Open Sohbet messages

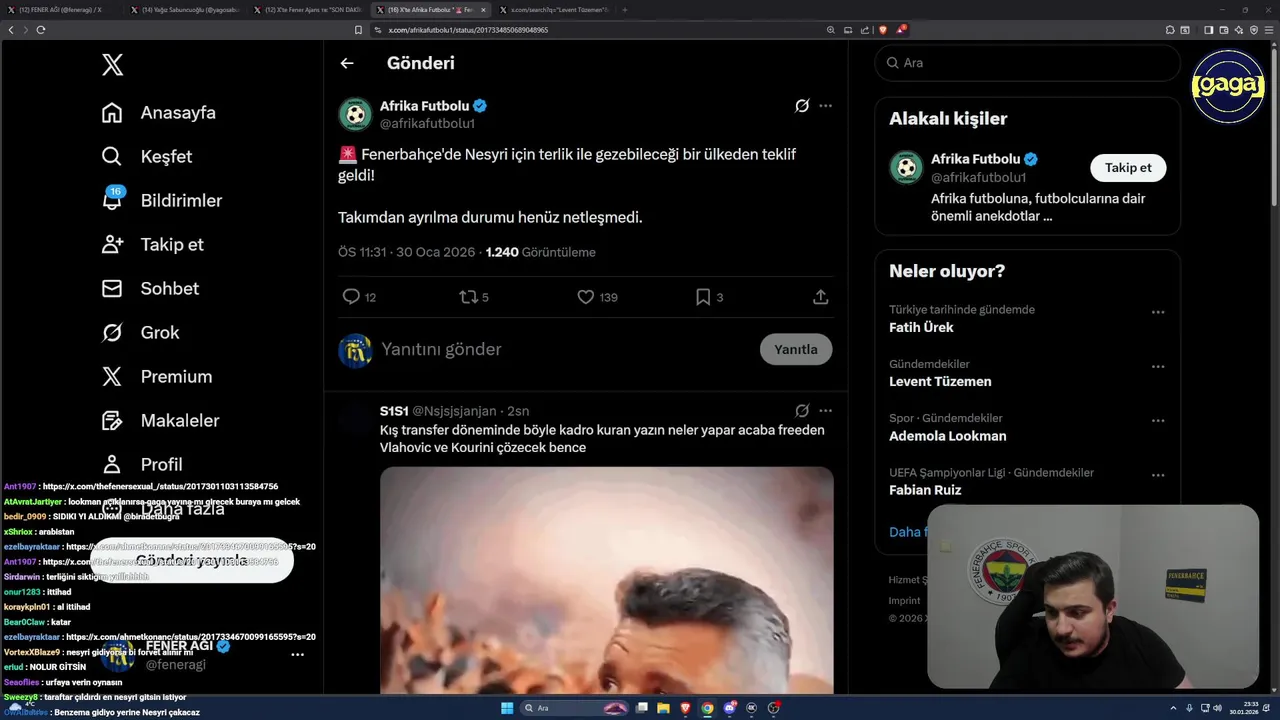point(150,289)
